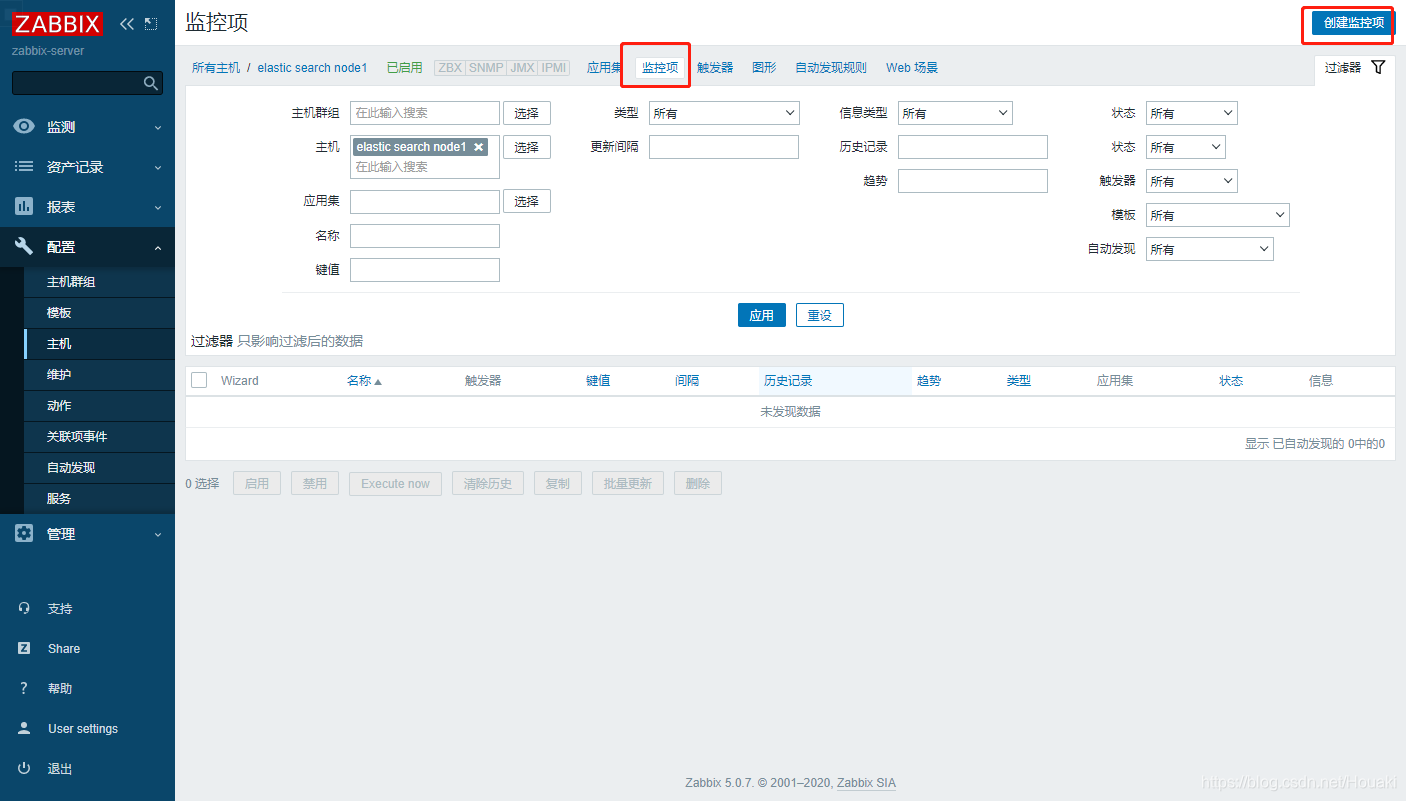The height and width of the screenshot is (801, 1406).
Task: Focus the 更新间隔 input field
Action: click(724, 147)
